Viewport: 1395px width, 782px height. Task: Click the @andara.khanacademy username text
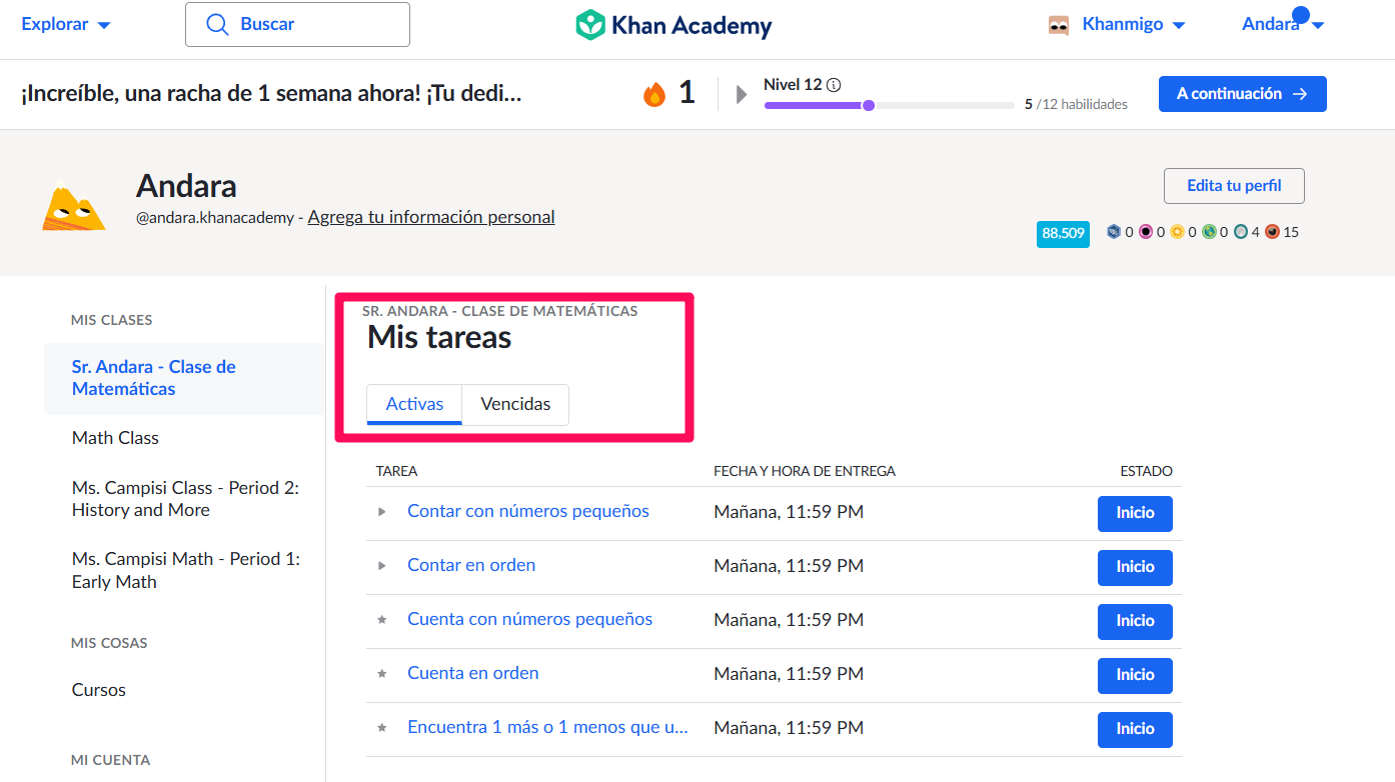(215, 218)
